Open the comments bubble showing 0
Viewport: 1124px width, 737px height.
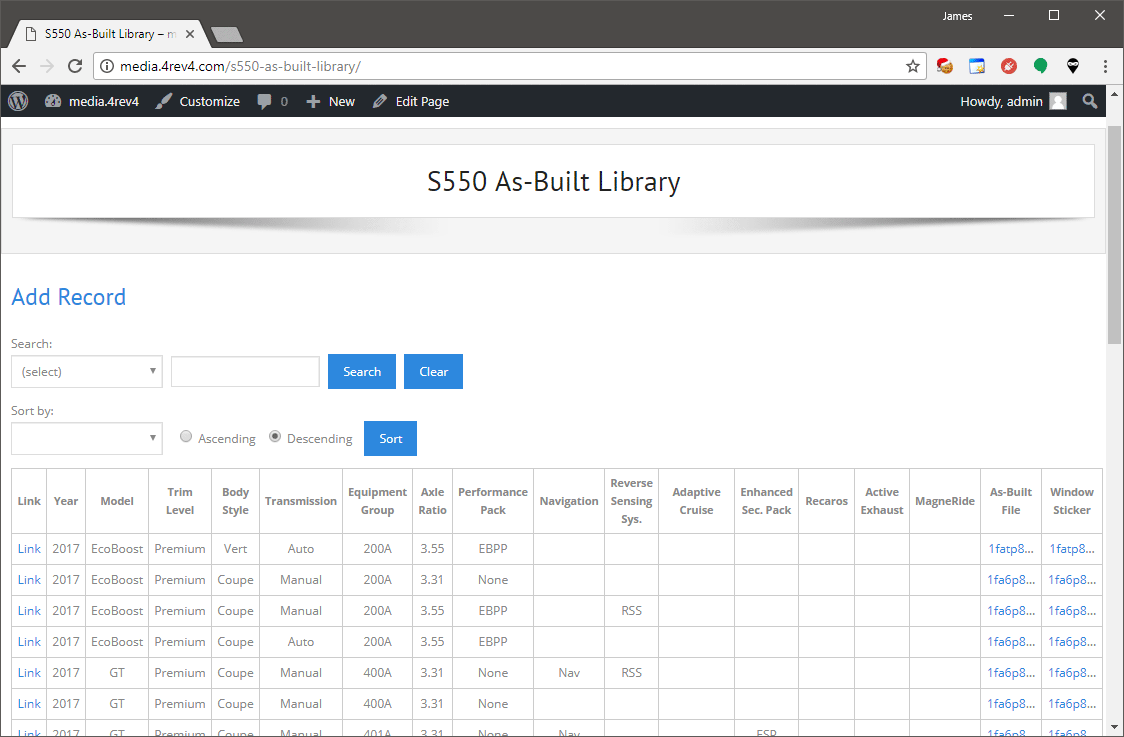(x=272, y=101)
